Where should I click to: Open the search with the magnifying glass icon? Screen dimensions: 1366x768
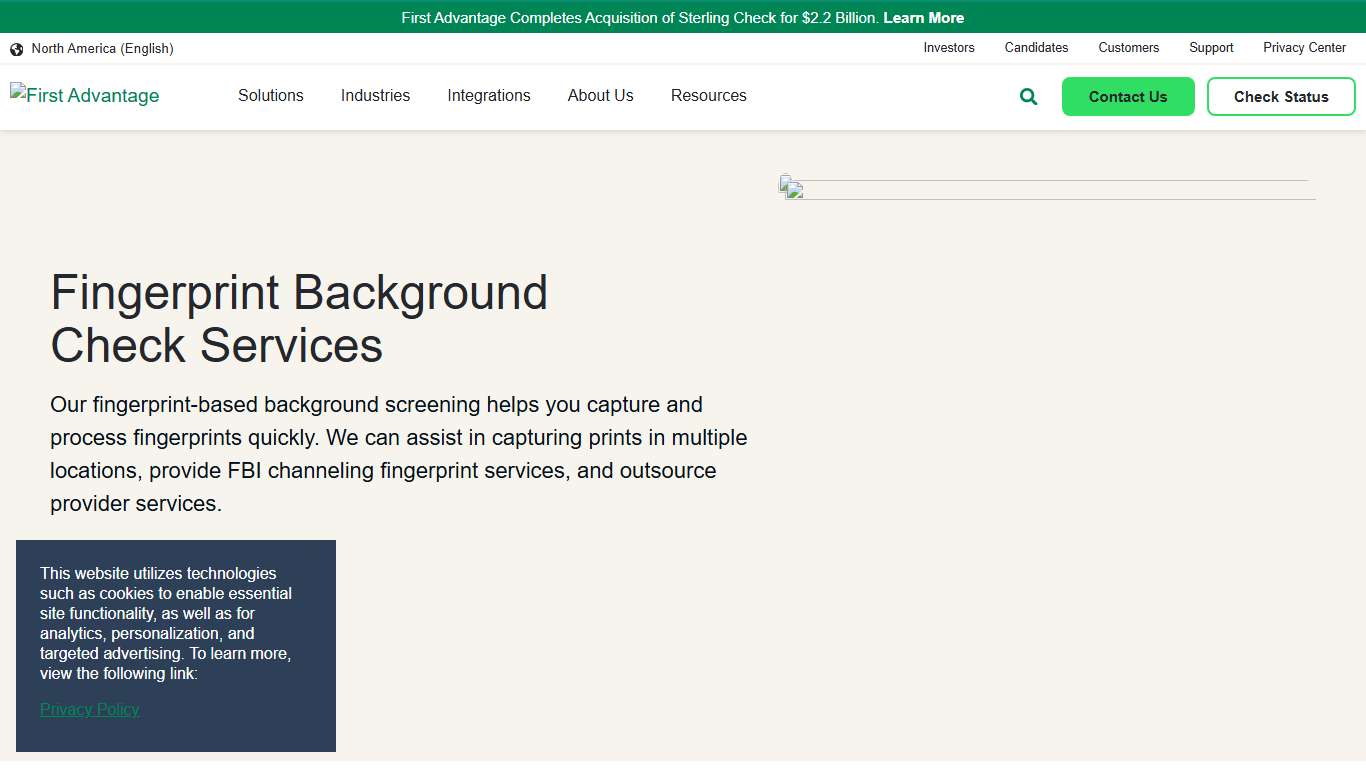coord(1027,96)
